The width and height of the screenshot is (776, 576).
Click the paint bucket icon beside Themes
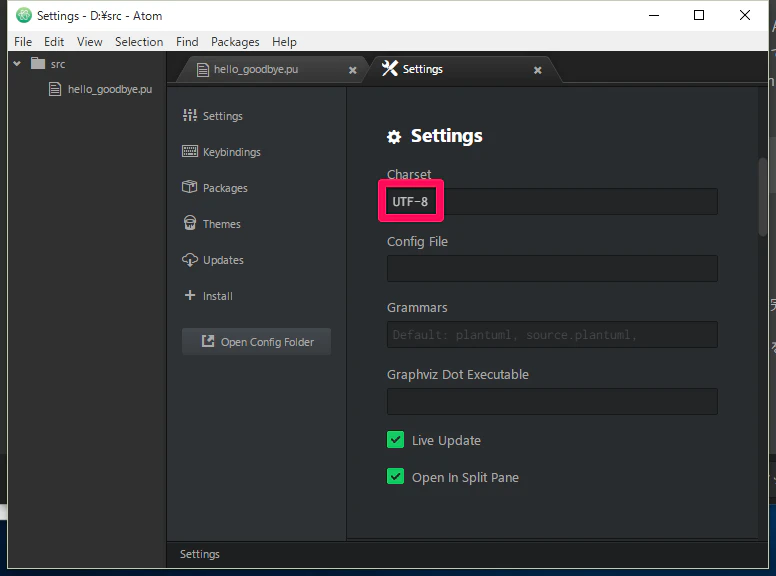(x=190, y=223)
